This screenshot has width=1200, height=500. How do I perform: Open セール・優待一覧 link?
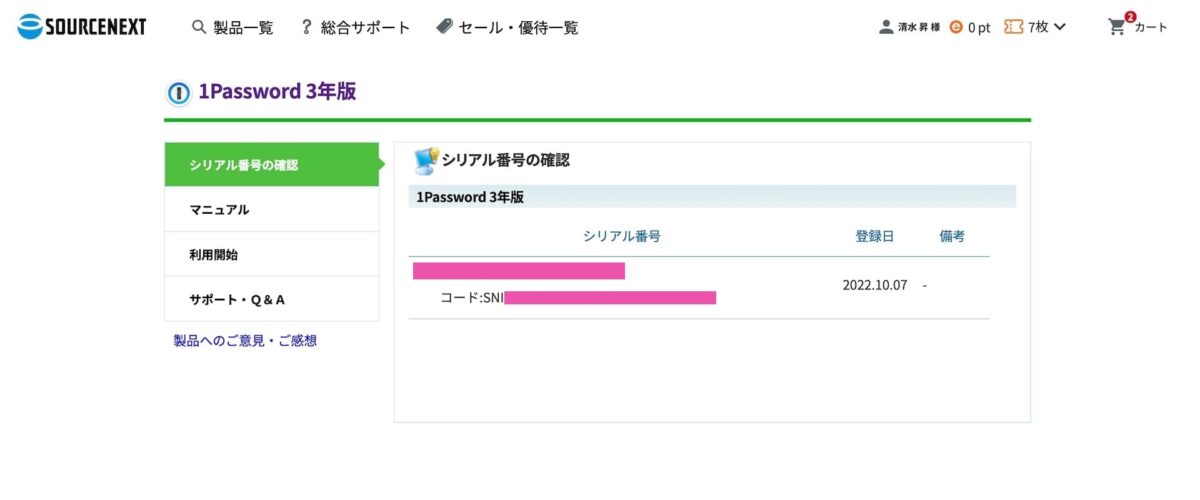[x=518, y=28]
